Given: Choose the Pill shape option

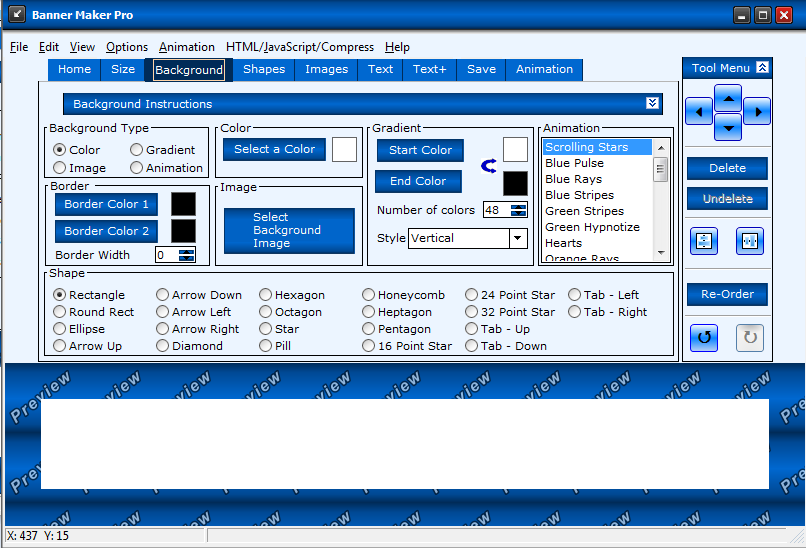Looking at the screenshot, I should (275, 346).
